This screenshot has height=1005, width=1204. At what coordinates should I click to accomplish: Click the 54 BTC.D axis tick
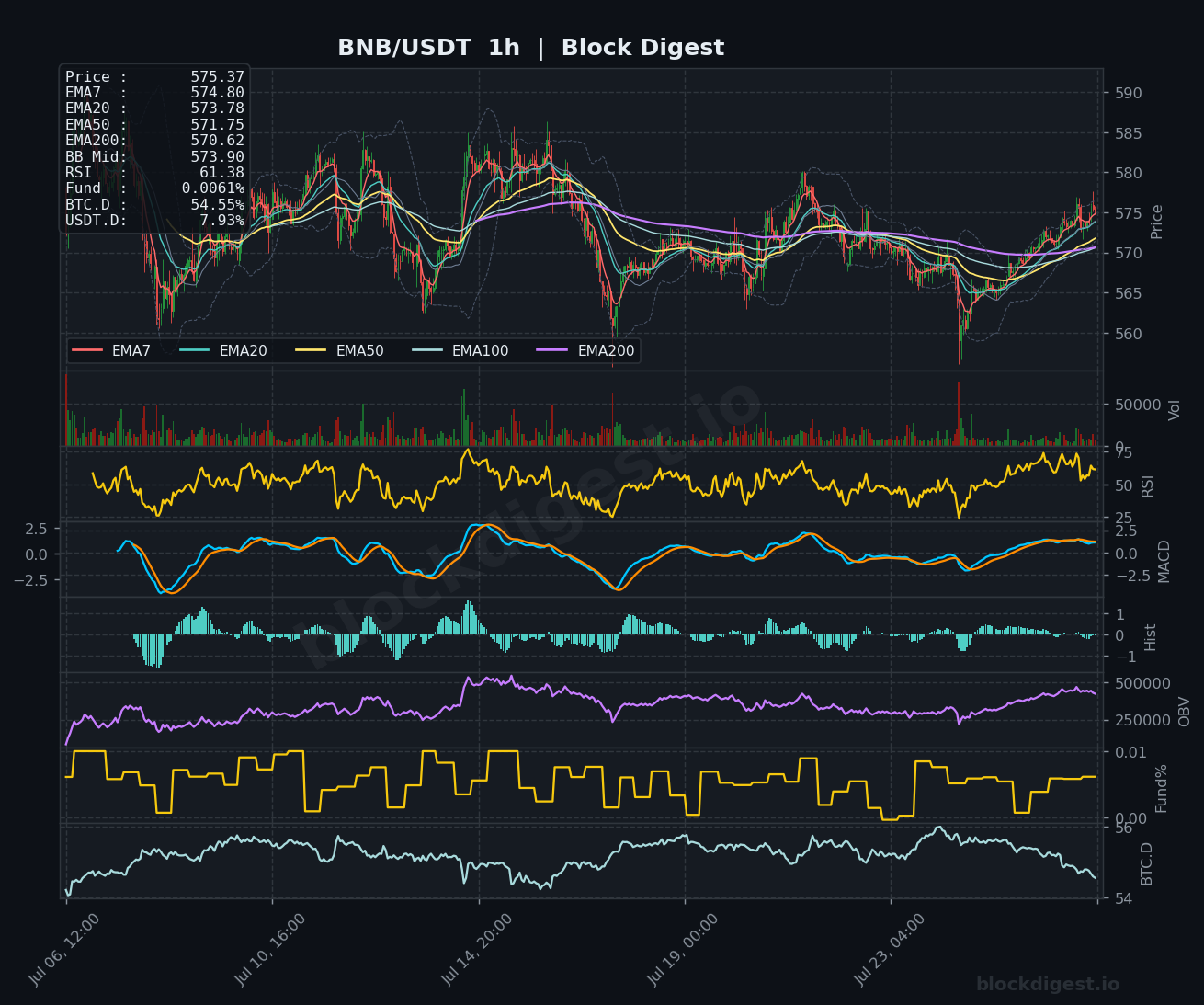click(x=1123, y=898)
